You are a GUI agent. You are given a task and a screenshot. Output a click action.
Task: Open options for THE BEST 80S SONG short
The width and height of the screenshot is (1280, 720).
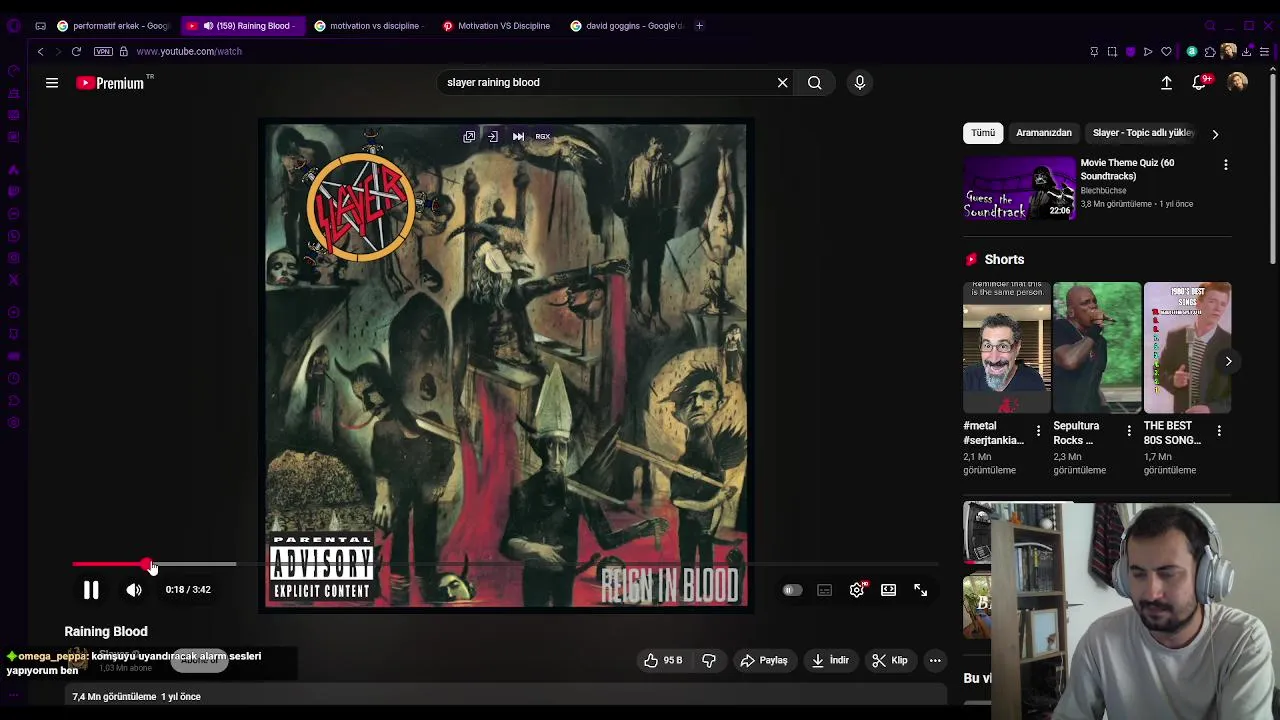click(1219, 431)
